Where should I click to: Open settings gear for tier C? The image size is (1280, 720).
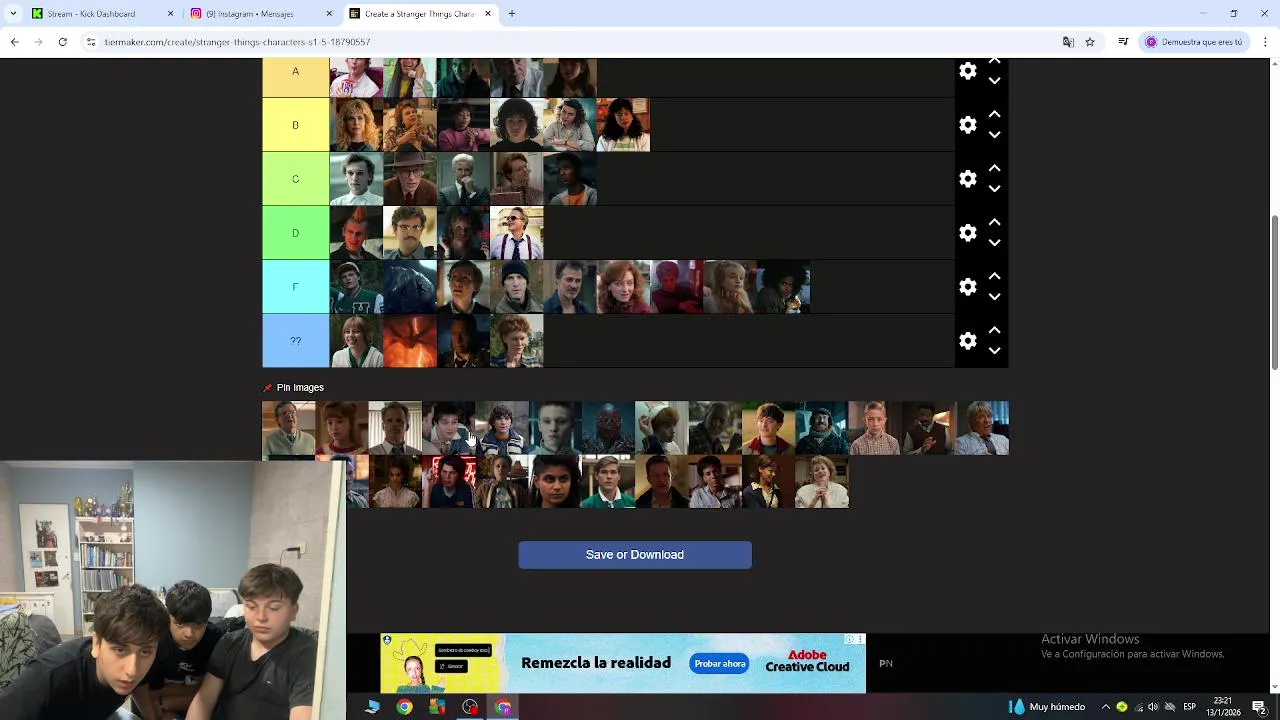coord(967,179)
